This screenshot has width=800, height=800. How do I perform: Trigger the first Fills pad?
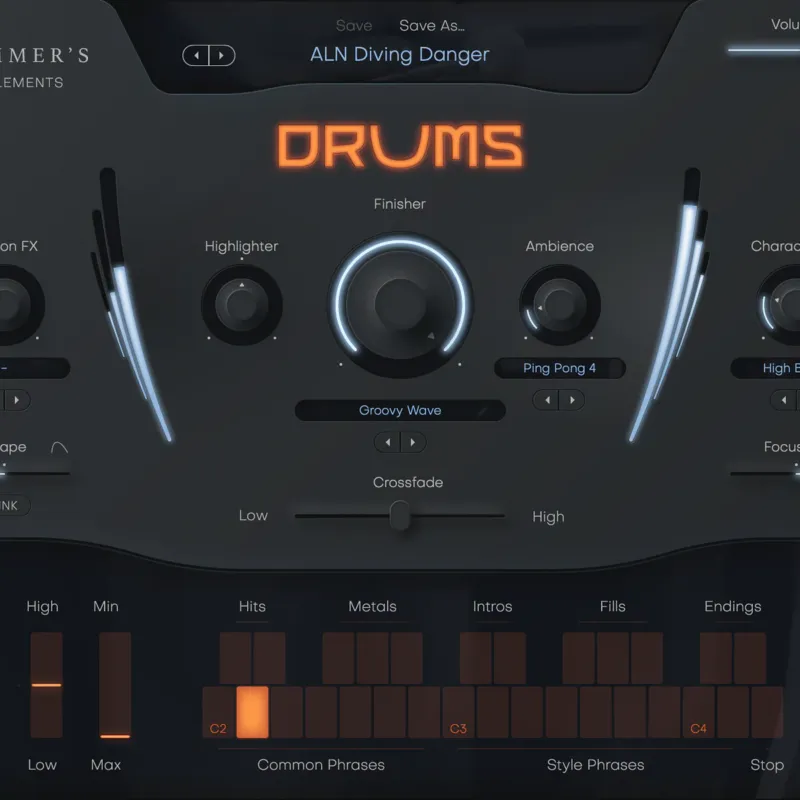pos(579,658)
